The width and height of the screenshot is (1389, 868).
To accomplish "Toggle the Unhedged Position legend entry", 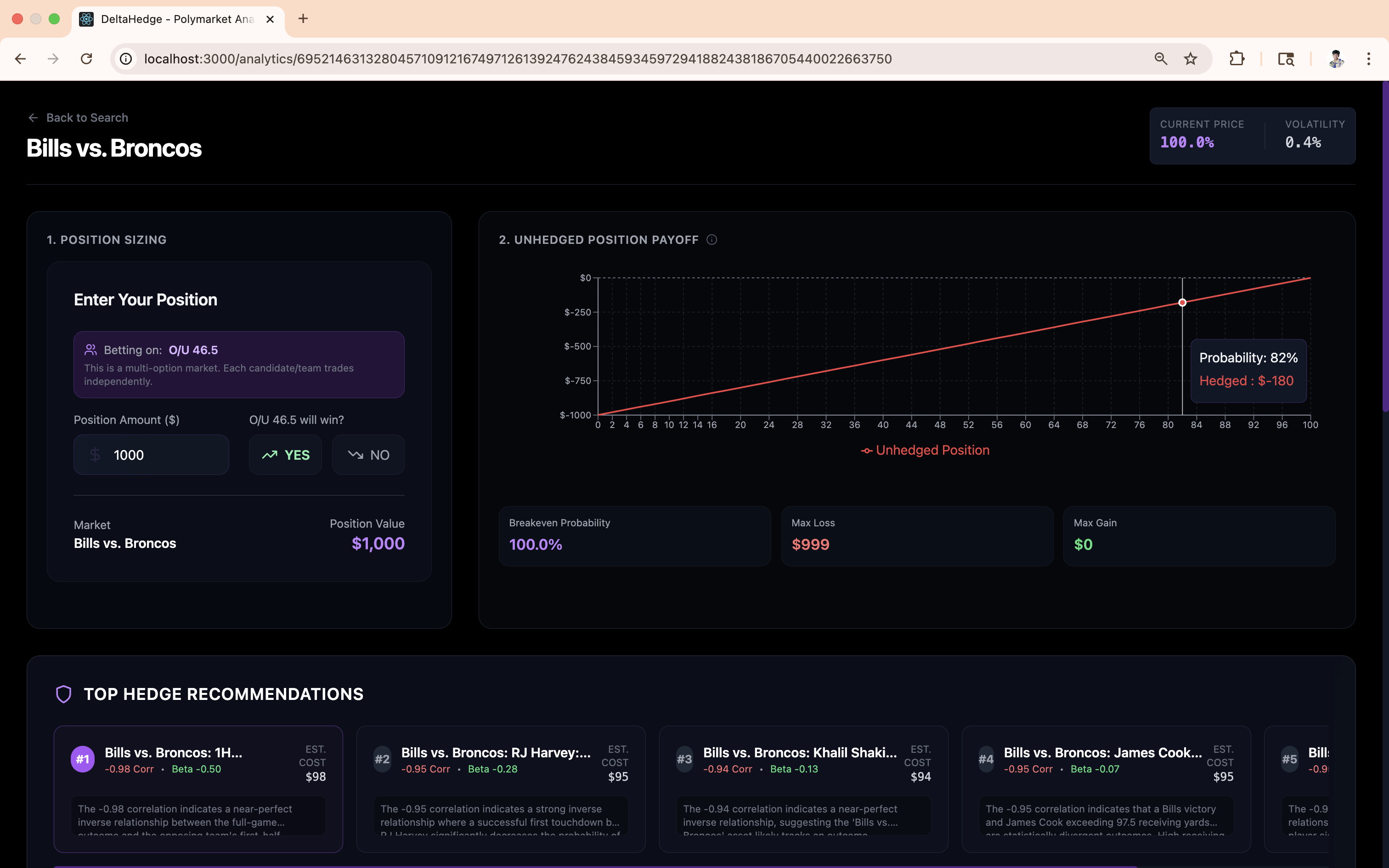I will [925, 450].
